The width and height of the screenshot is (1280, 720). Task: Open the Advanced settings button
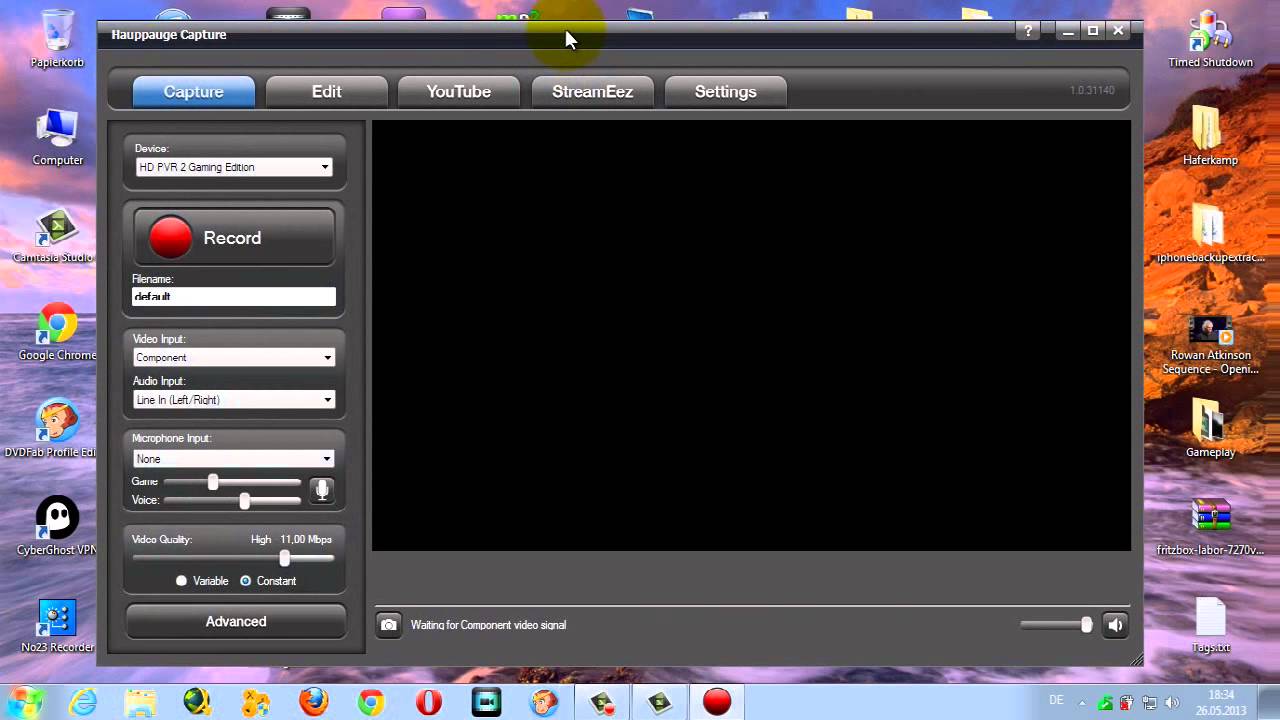236,621
